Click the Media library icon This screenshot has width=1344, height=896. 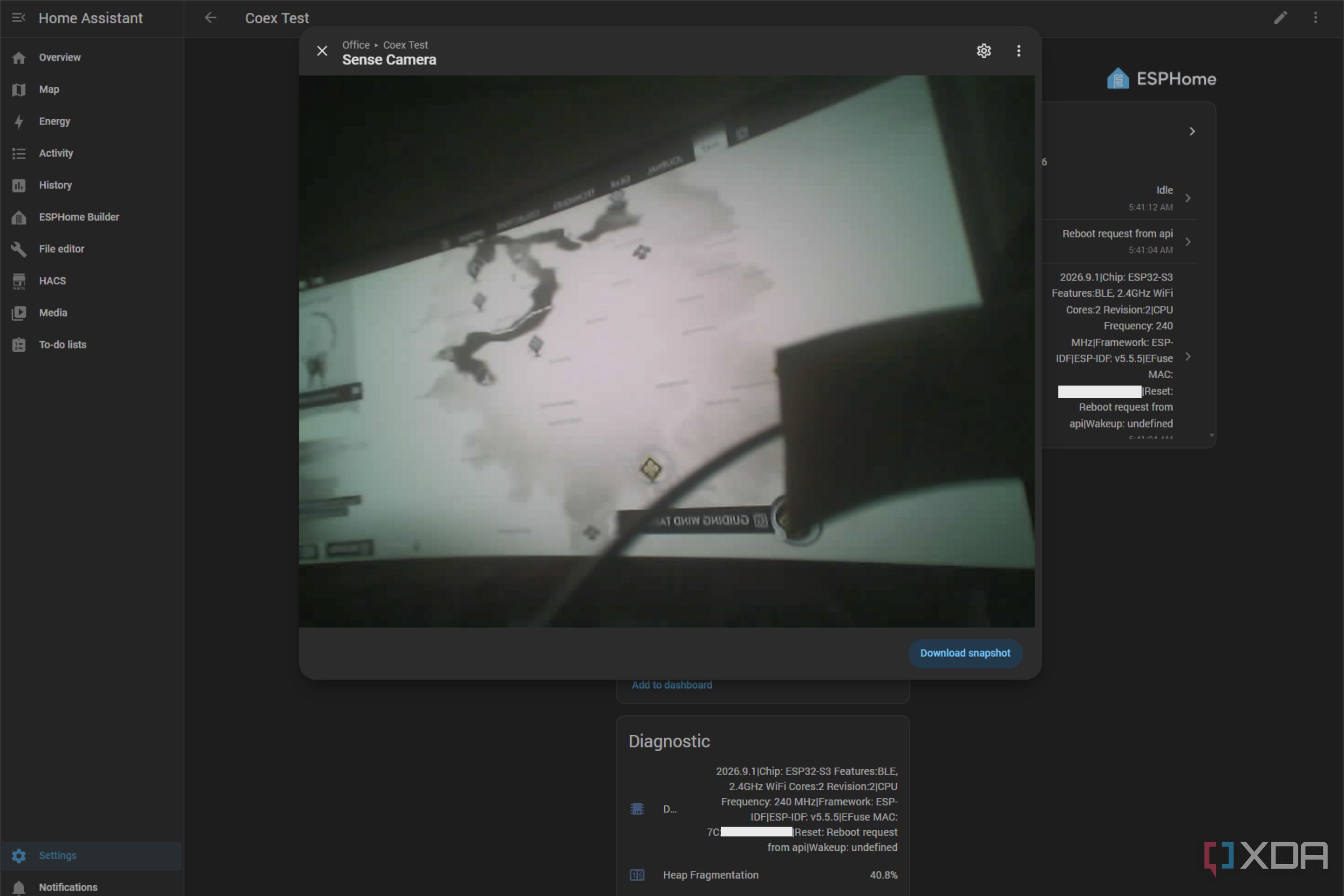[x=19, y=313]
